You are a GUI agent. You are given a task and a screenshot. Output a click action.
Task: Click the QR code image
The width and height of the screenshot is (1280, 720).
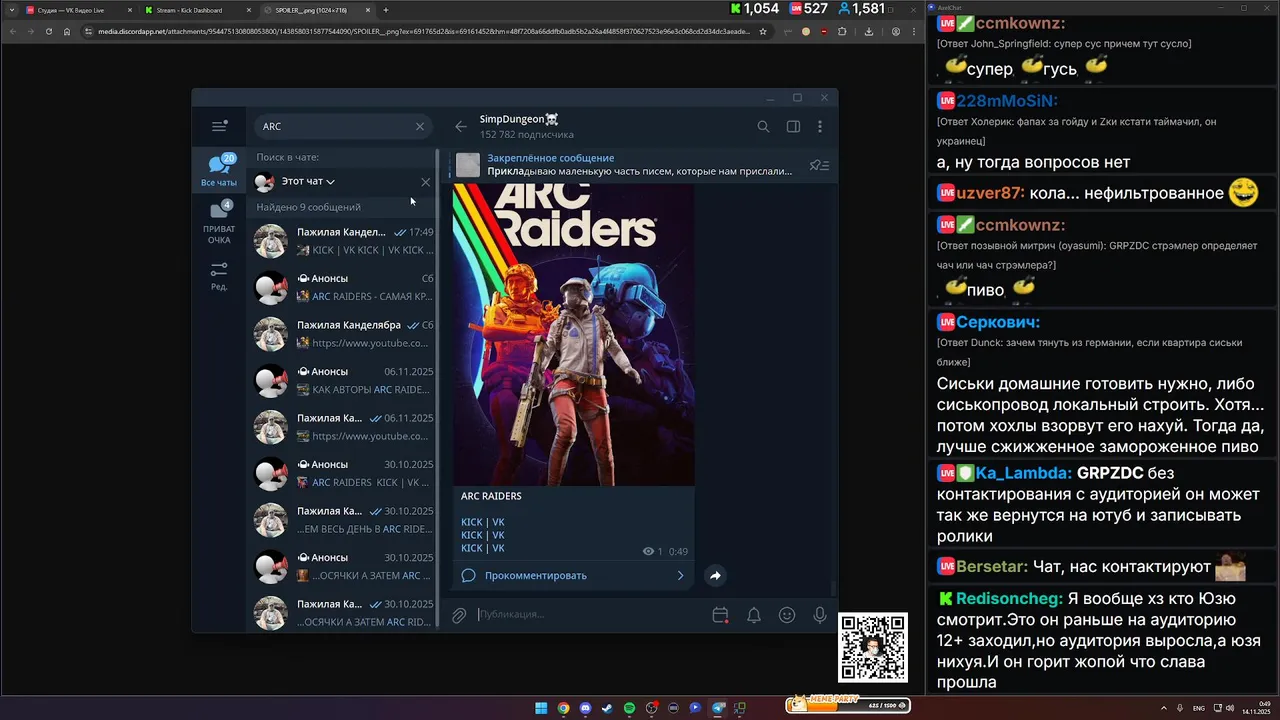click(x=873, y=647)
